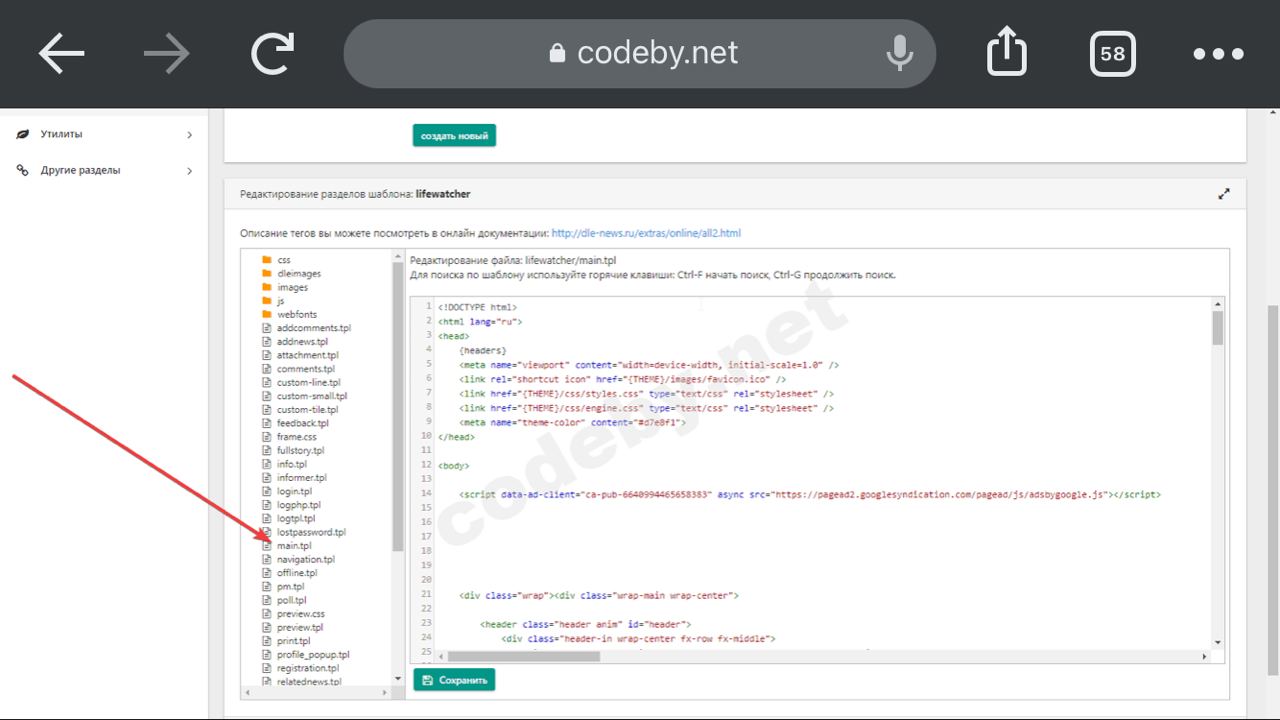Open the images folder
Screen dimensions: 1280x720
click(293, 287)
